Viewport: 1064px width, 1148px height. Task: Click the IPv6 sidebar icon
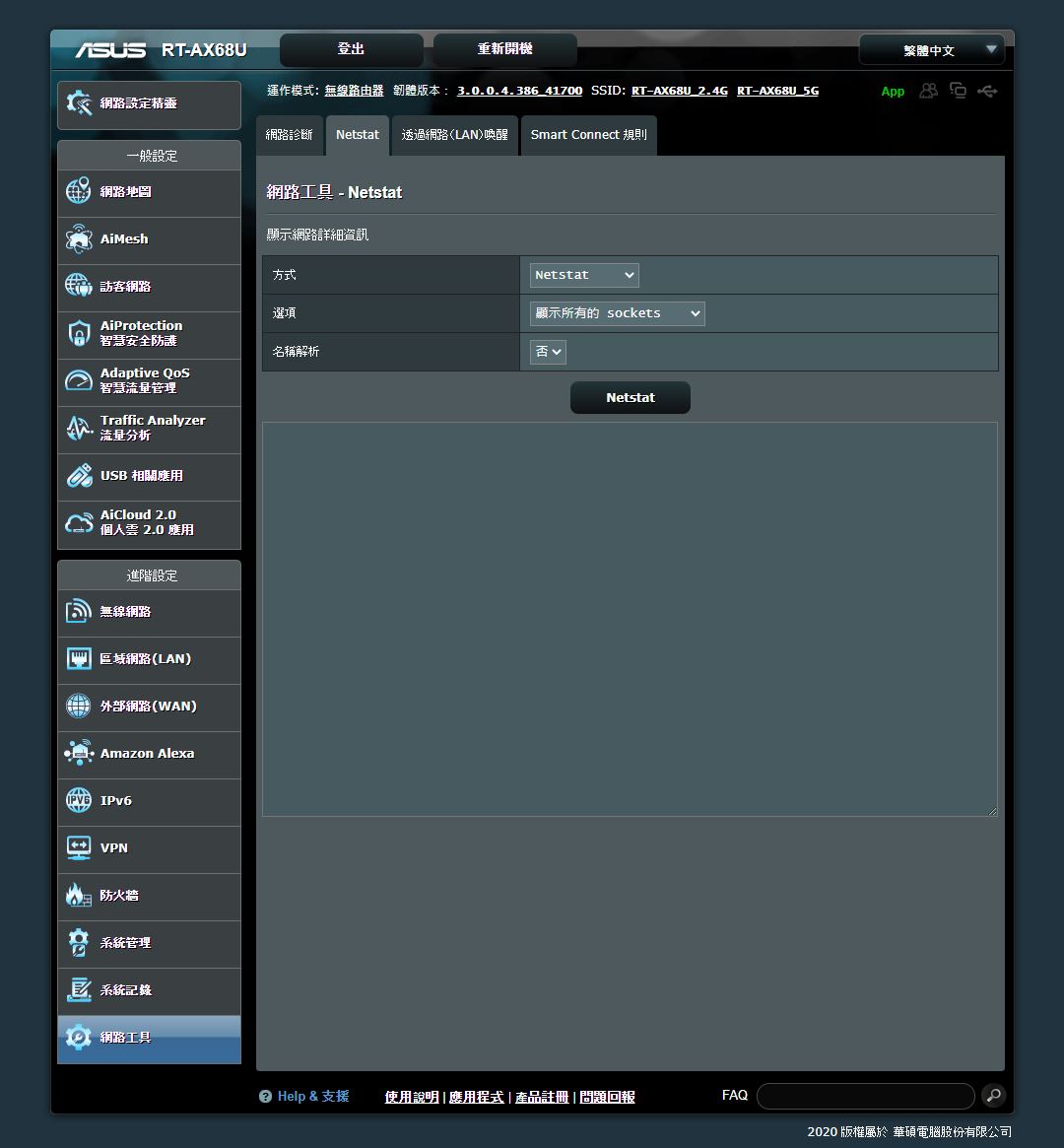point(78,800)
